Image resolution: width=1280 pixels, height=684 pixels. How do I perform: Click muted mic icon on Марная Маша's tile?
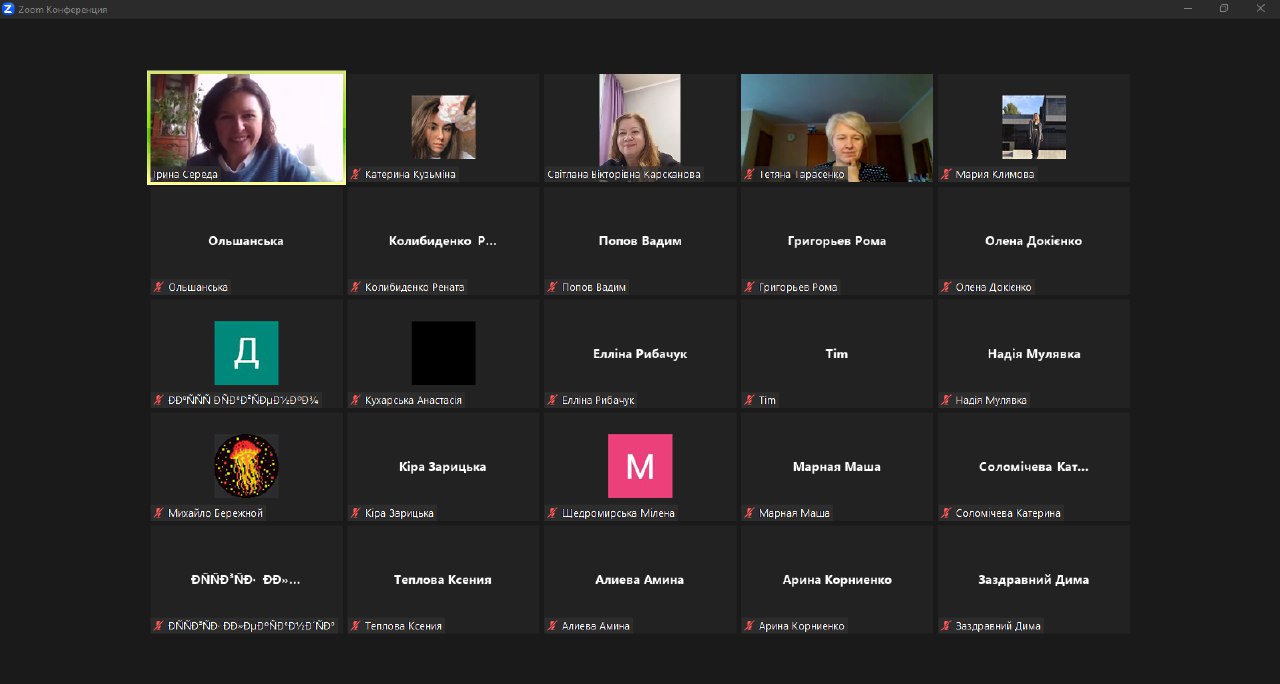point(749,513)
